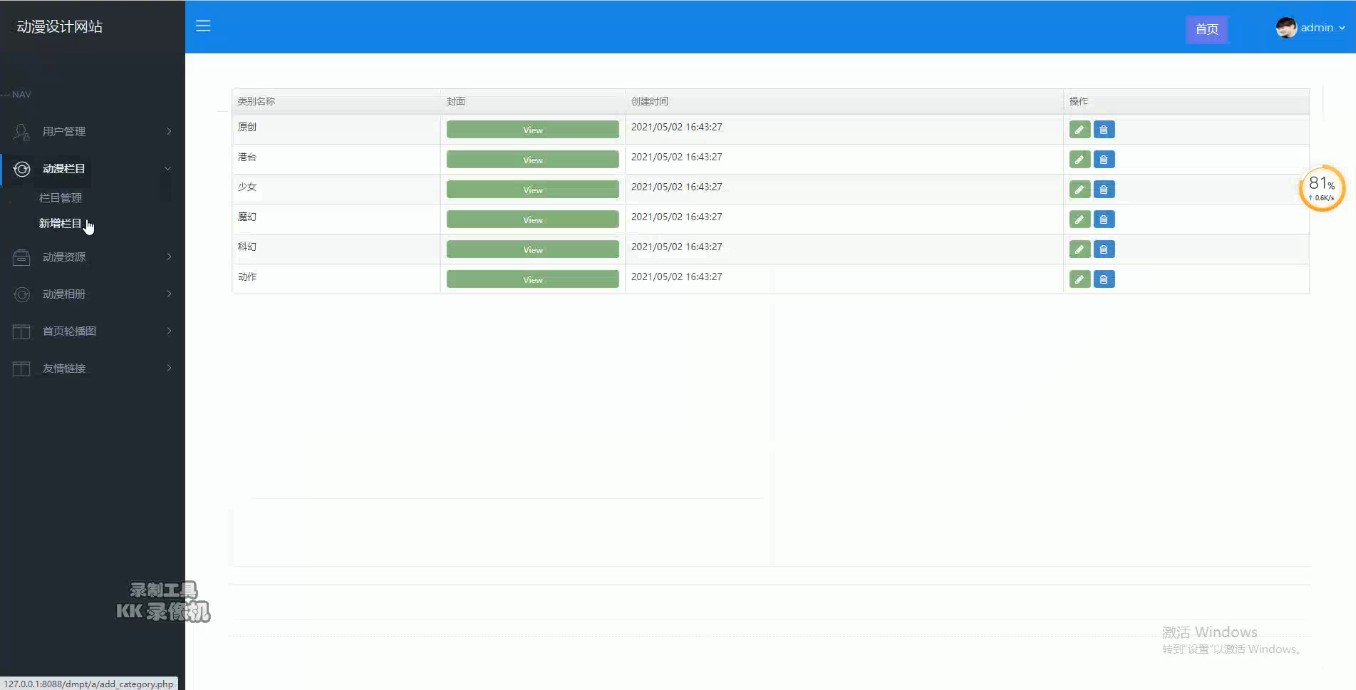View the cover of 少女 row
This screenshot has width=1356, height=690.
tap(533, 190)
